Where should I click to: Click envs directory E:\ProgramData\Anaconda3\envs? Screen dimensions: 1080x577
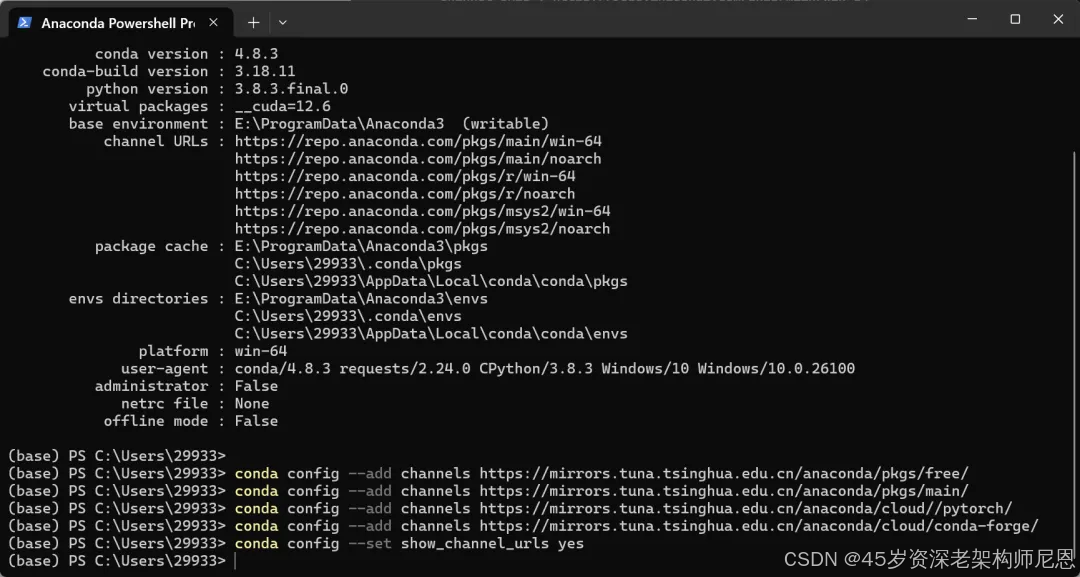[x=362, y=298]
